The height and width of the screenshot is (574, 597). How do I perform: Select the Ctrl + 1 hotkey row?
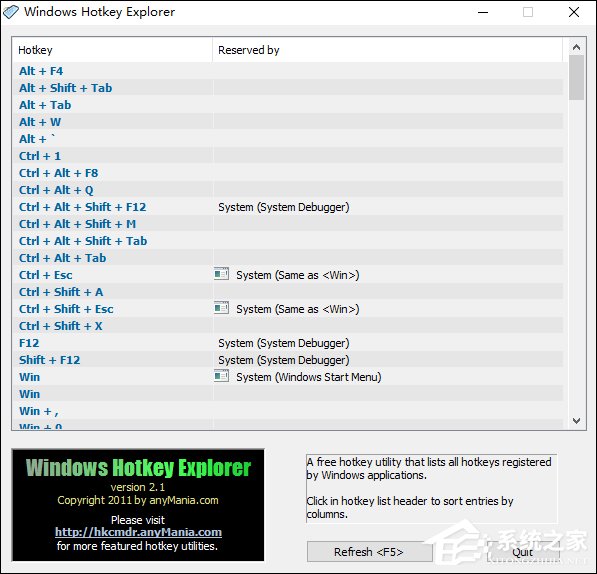(287, 156)
